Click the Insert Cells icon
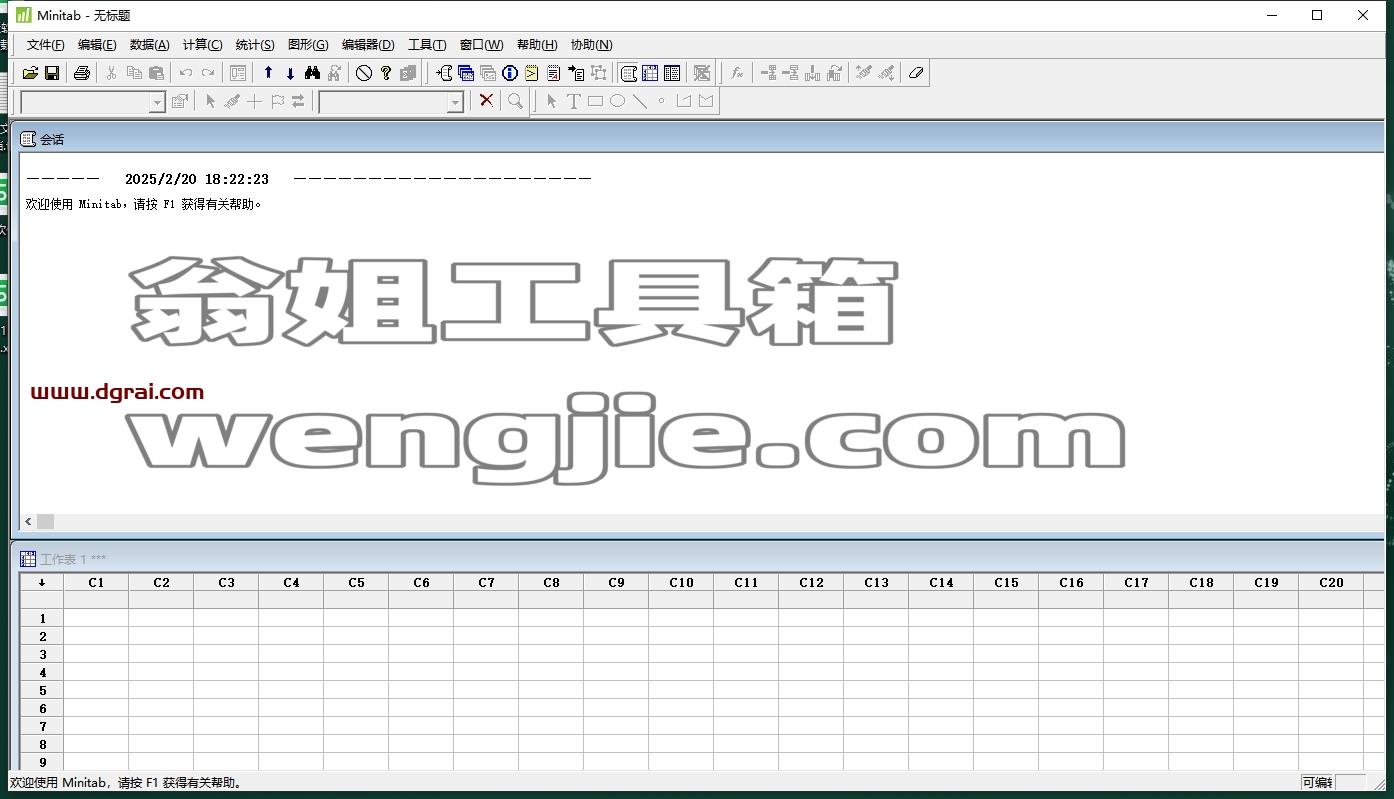This screenshot has width=1394, height=799. pos(768,73)
